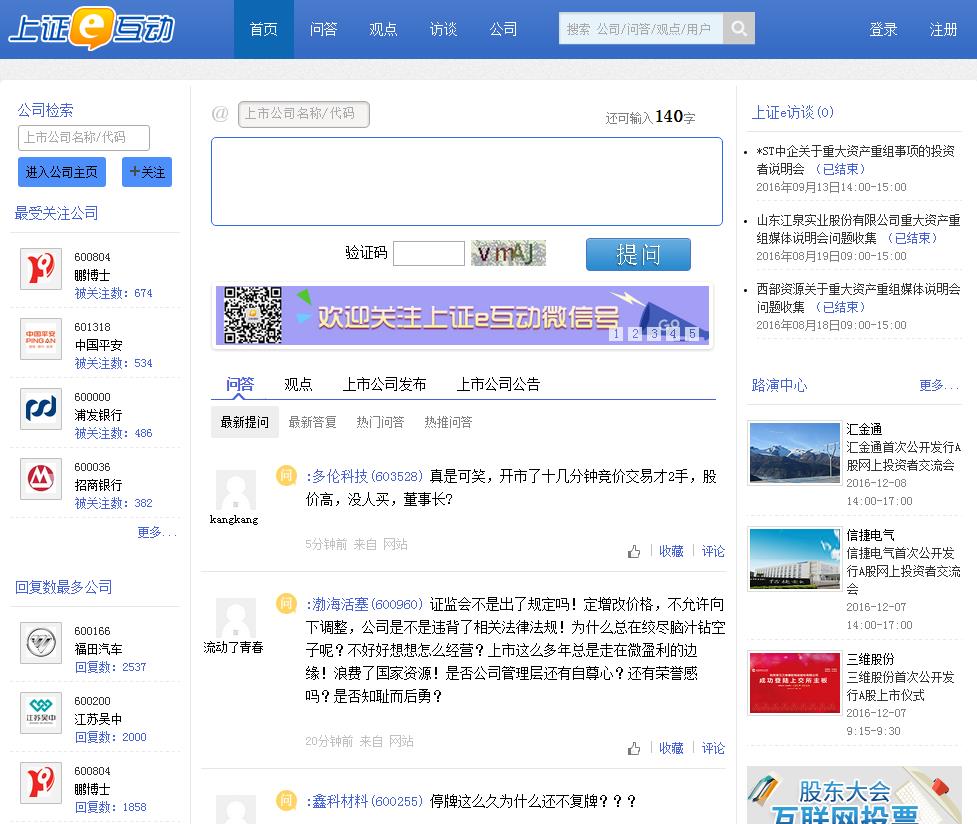
Task: Click 评论 on 多伦科技 question
Action: point(713,552)
